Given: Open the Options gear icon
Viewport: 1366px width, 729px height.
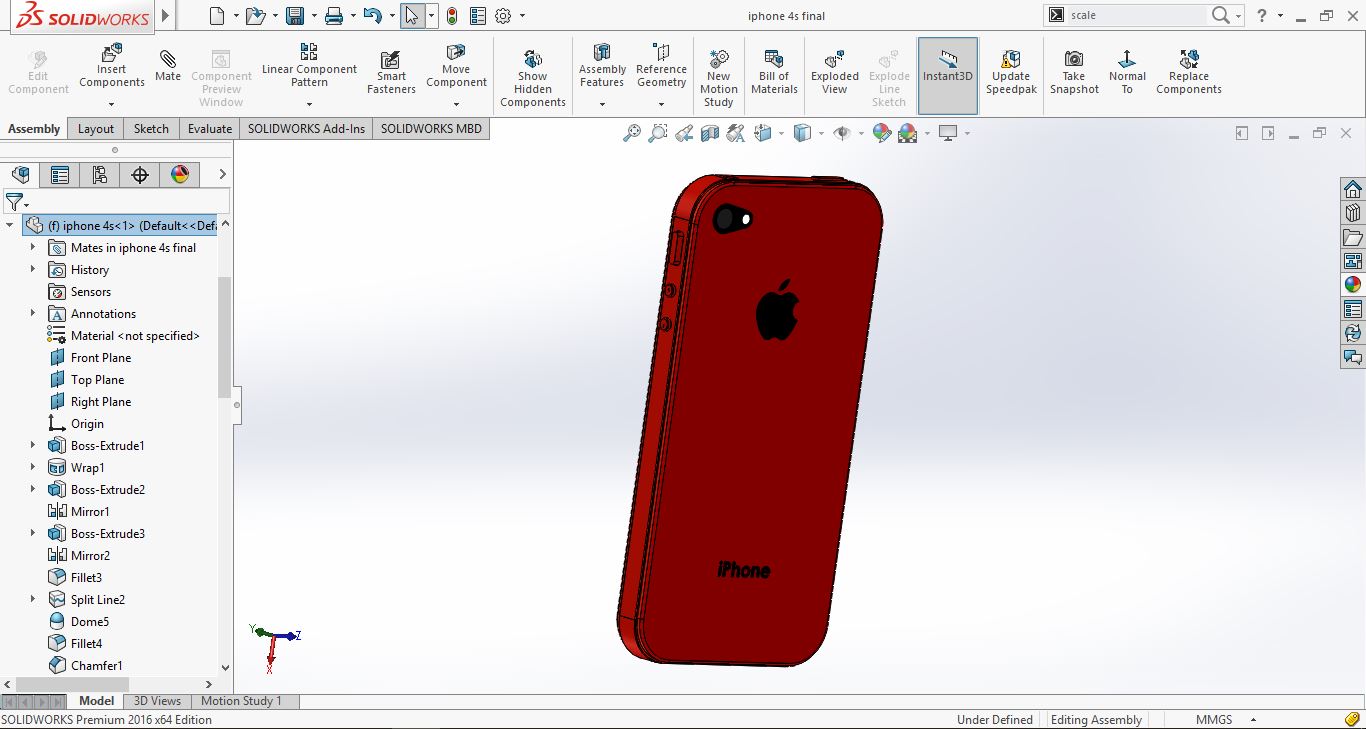Looking at the screenshot, I should point(503,15).
